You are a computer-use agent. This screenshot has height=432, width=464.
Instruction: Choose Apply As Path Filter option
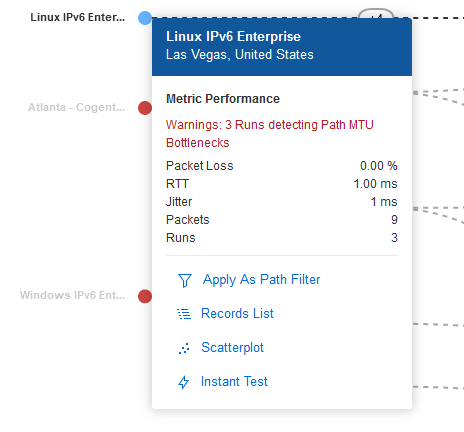(261, 279)
